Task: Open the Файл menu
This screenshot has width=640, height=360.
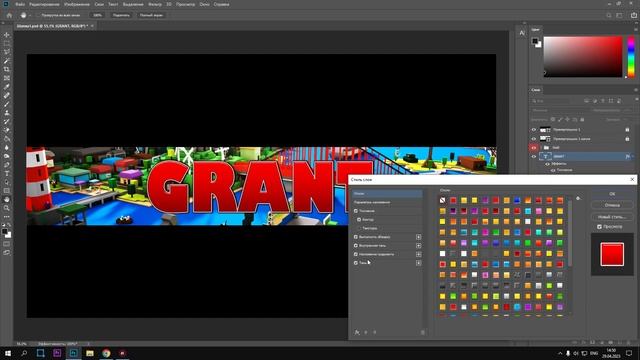Action: point(20,4)
